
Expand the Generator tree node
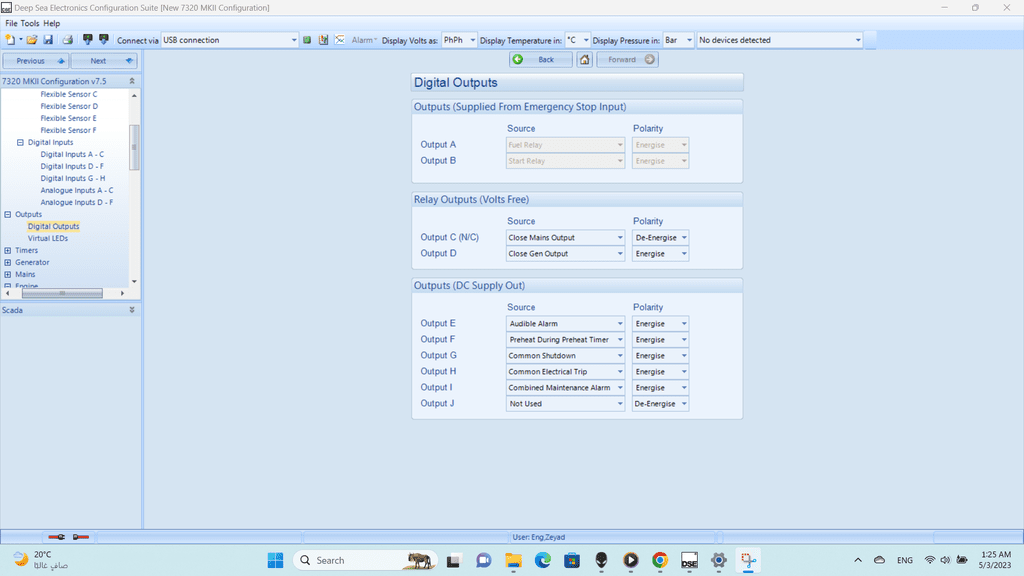[8, 263]
